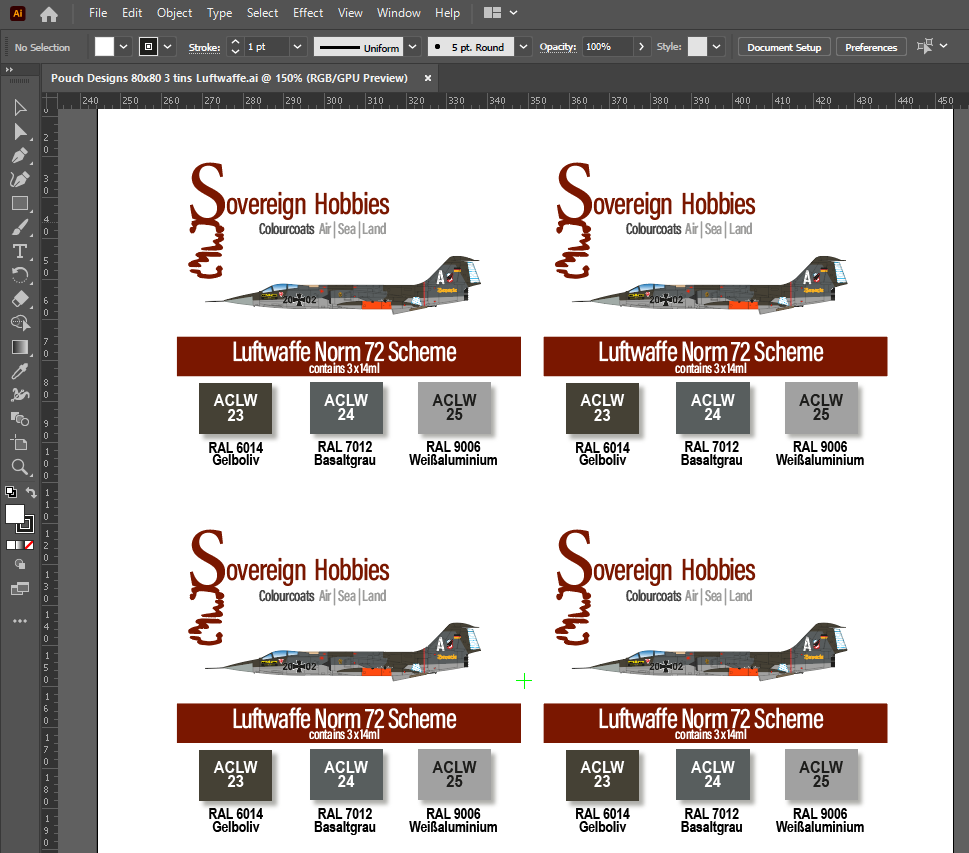969x853 pixels.
Task: Activate the Type tool
Action: point(20,251)
